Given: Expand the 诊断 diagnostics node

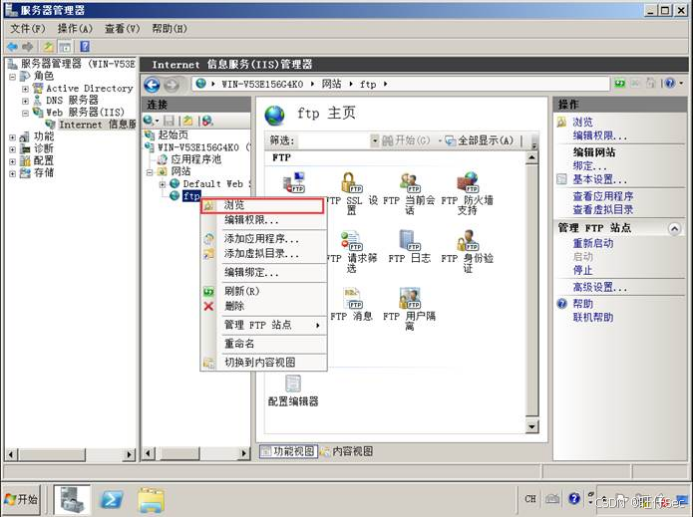Looking at the screenshot, I should coord(12,150).
